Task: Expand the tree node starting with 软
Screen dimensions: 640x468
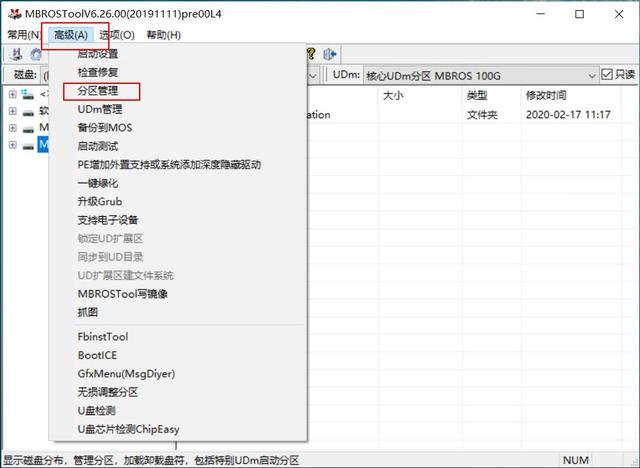Action: pos(13,111)
